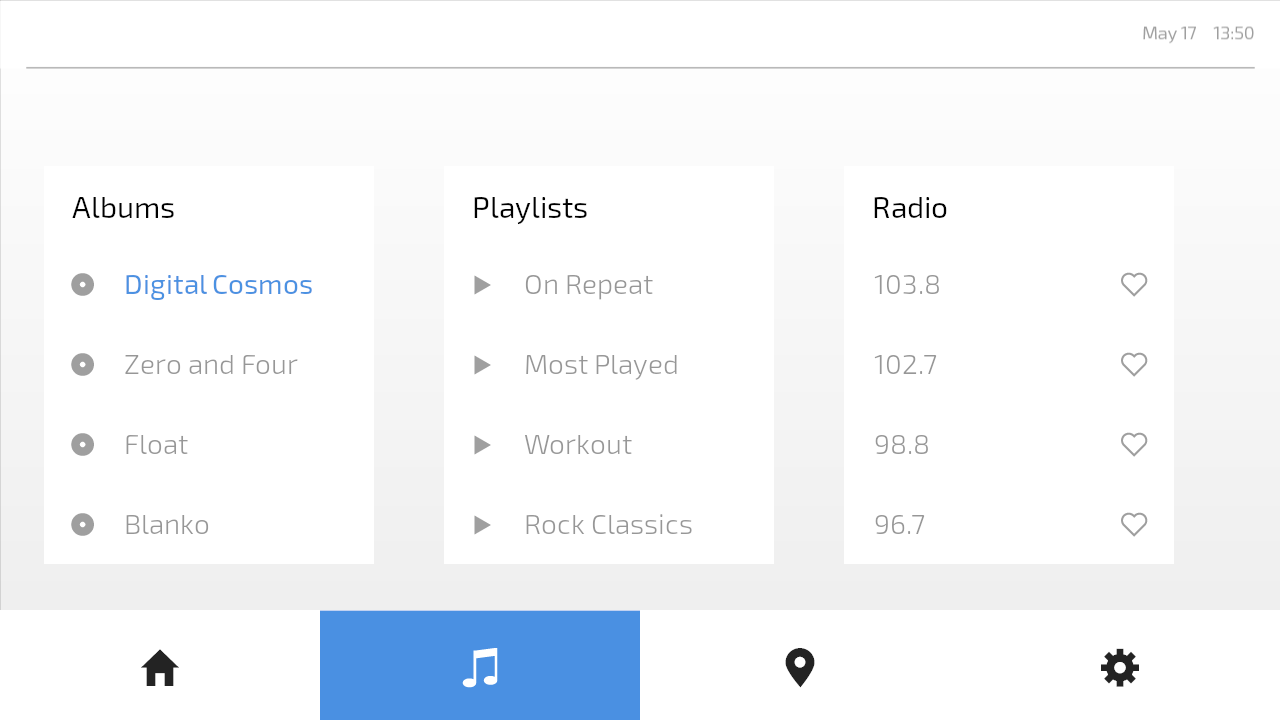Click disc icon beside Float album
Viewport: 1280px width, 720px height.
pyautogui.click(x=83, y=445)
